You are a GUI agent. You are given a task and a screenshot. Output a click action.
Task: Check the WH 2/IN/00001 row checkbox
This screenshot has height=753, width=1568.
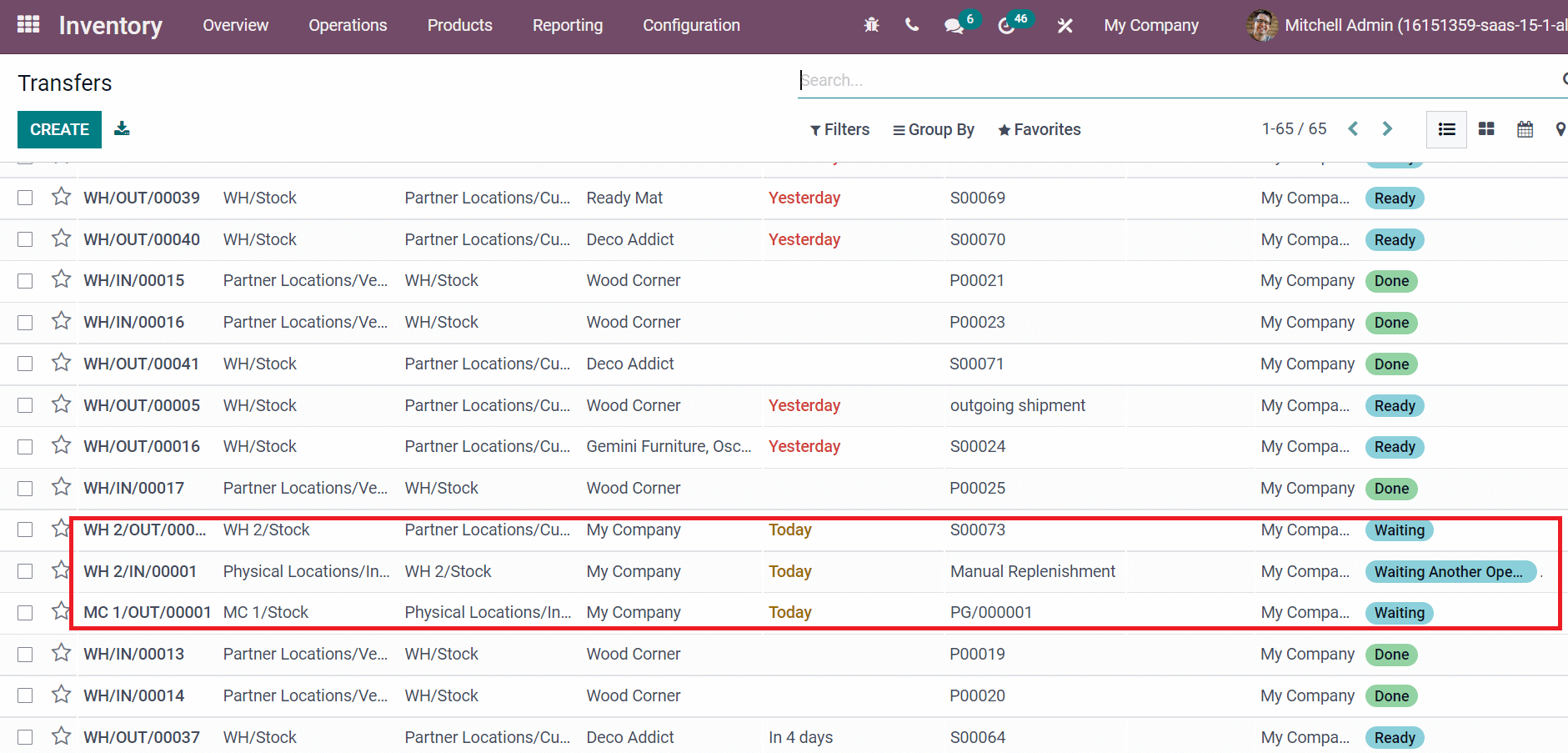tap(25, 571)
